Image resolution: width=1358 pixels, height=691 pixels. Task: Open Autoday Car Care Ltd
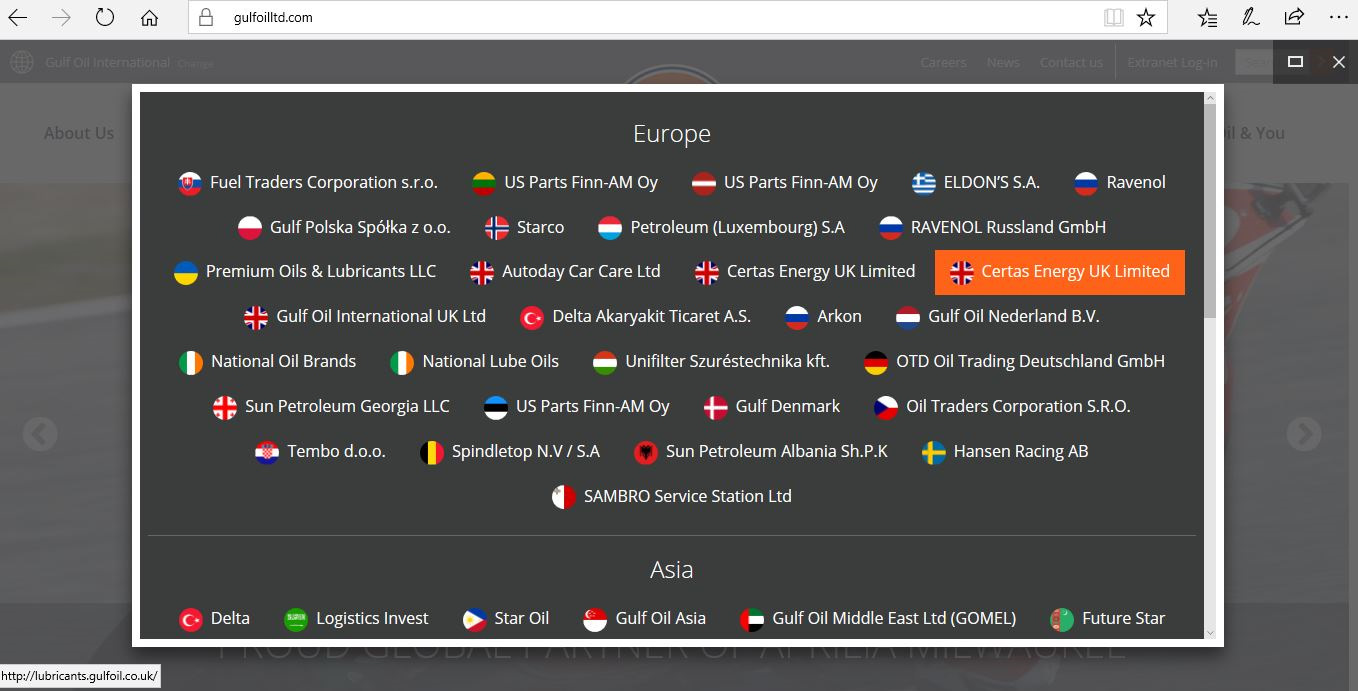pyautogui.click(x=565, y=272)
